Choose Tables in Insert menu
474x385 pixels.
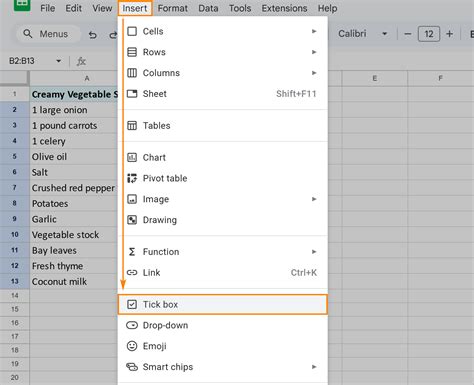tap(223, 126)
